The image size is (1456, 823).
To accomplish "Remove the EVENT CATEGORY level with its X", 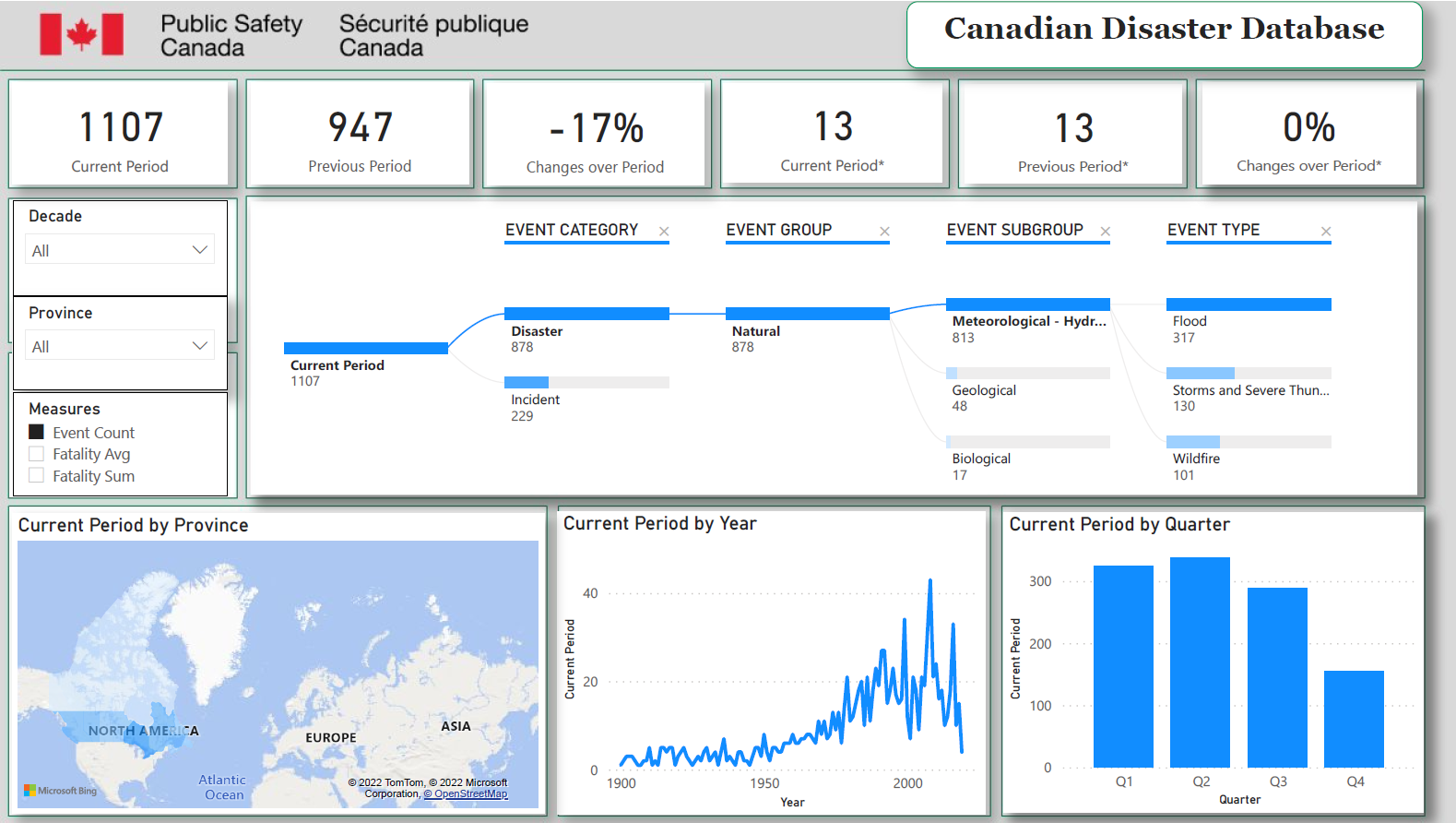I will [x=664, y=232].
